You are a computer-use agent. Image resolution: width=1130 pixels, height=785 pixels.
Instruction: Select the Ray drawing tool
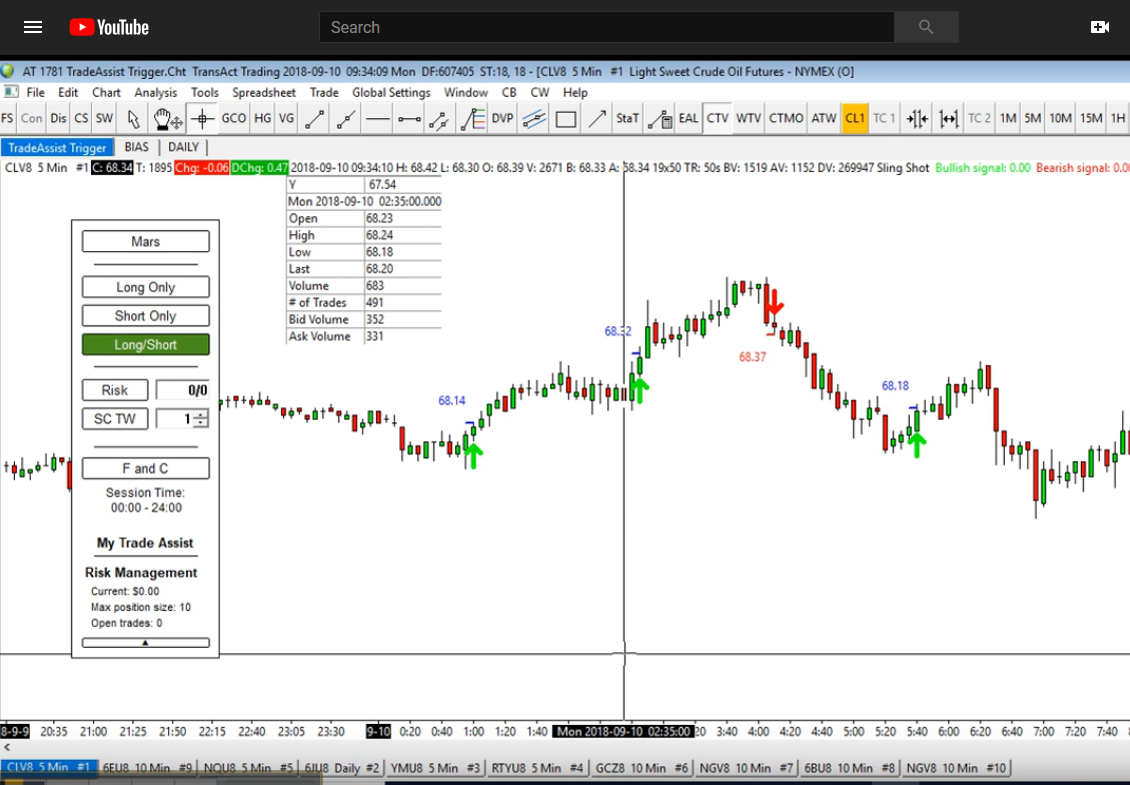coord(346,119)
